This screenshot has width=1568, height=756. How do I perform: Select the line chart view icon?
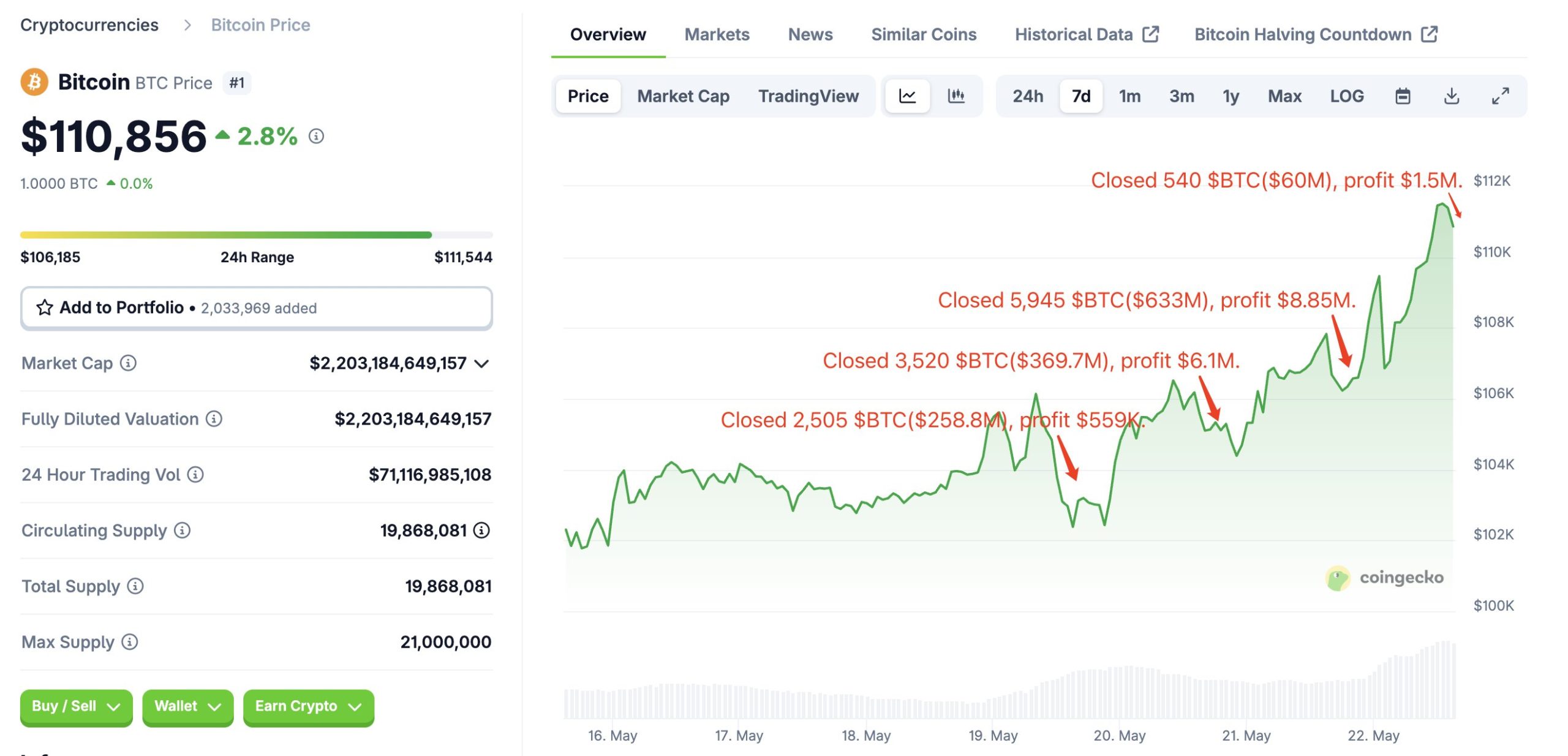point(907,96)
